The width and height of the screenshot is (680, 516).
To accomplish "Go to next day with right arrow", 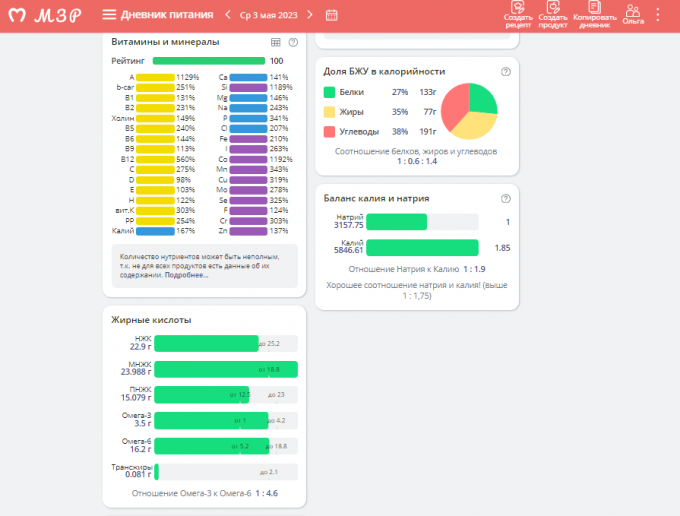I will (x=310, y=15).
